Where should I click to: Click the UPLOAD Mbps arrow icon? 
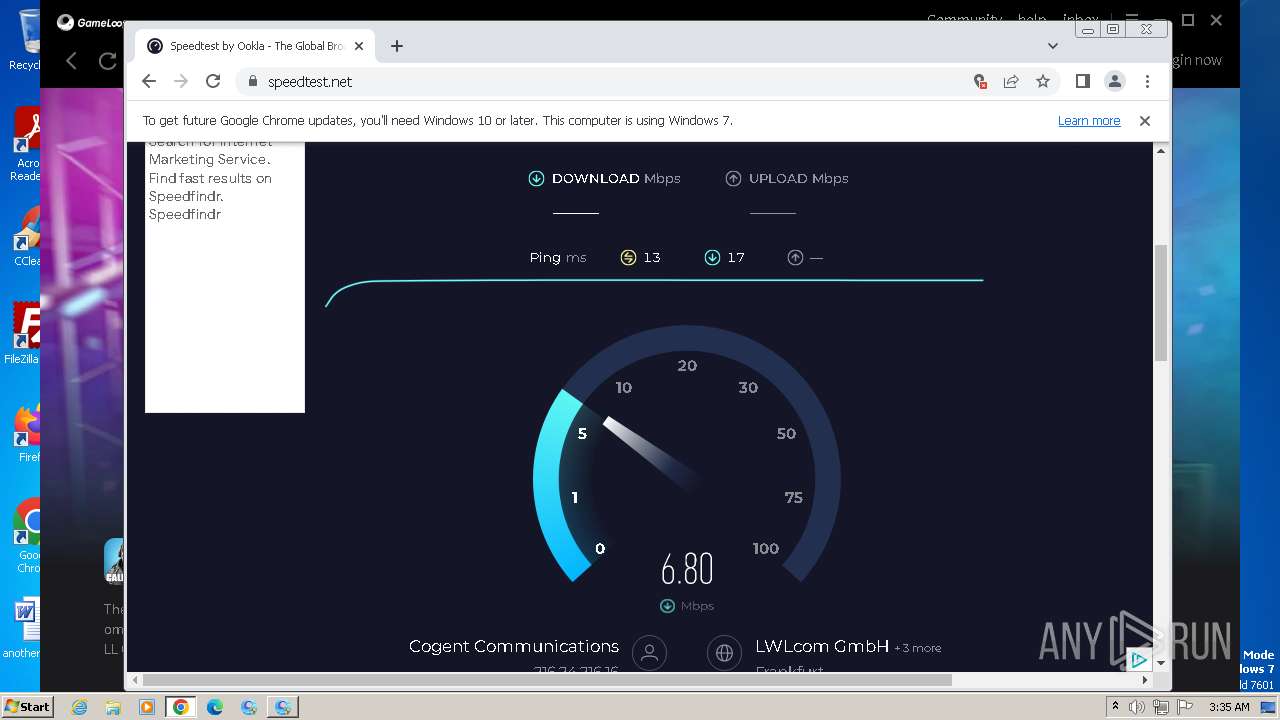point(733,179)
